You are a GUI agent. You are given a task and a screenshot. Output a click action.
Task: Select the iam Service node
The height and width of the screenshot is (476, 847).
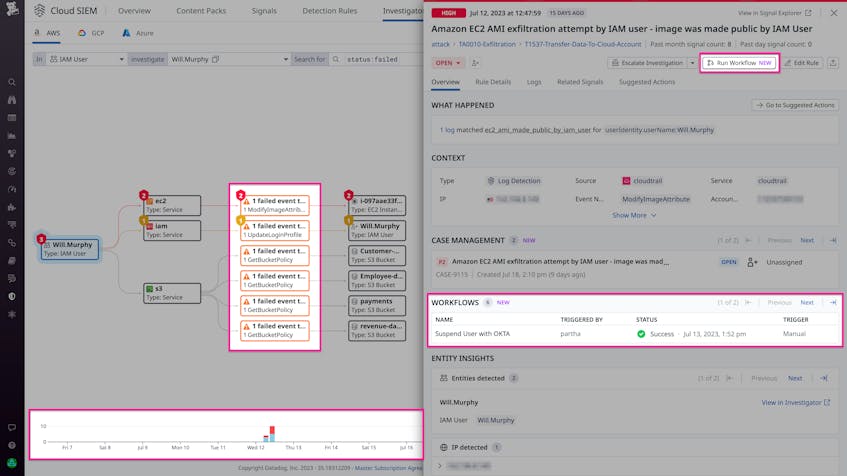point(172,230)
